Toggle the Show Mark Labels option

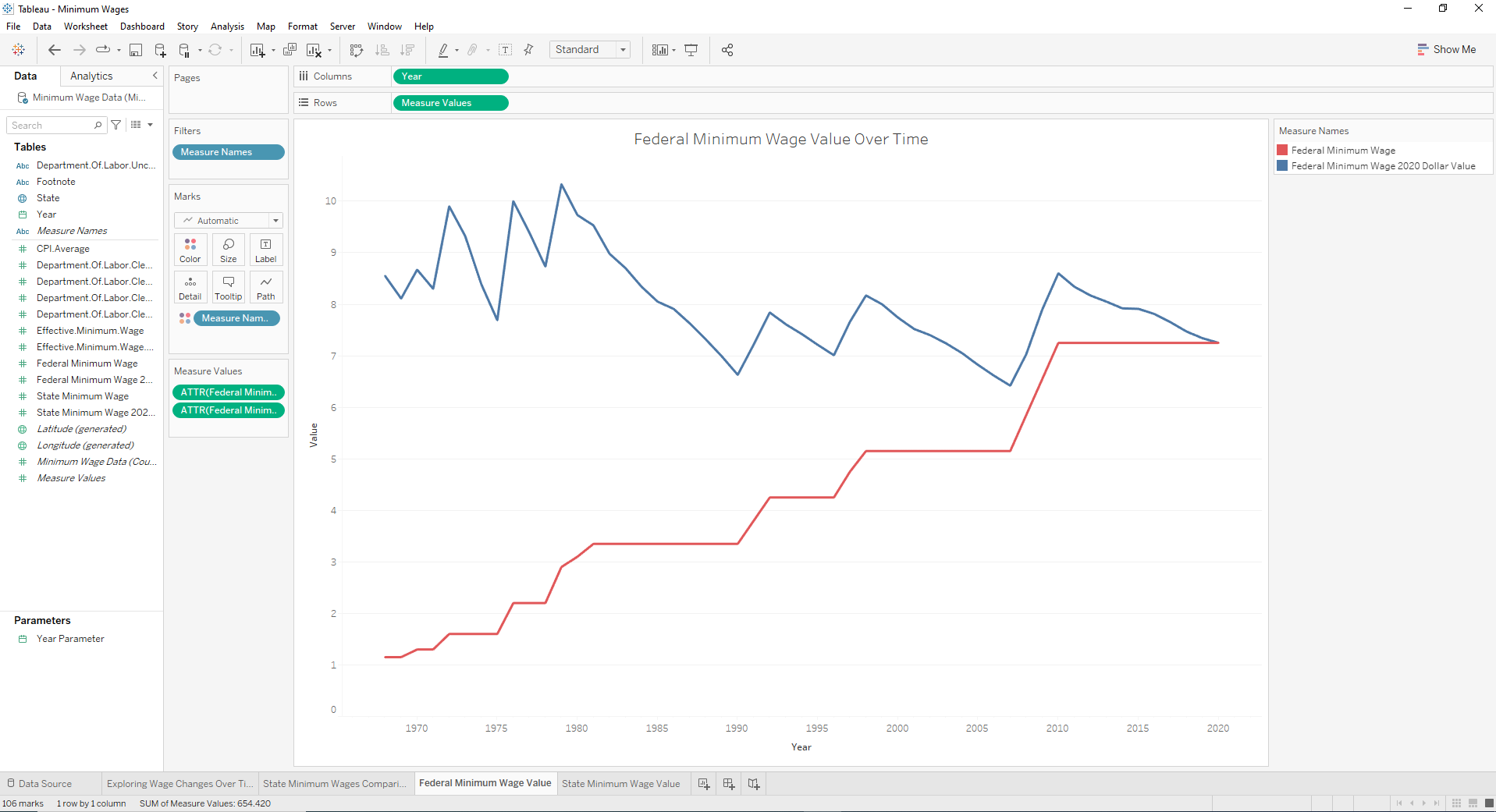506,49
